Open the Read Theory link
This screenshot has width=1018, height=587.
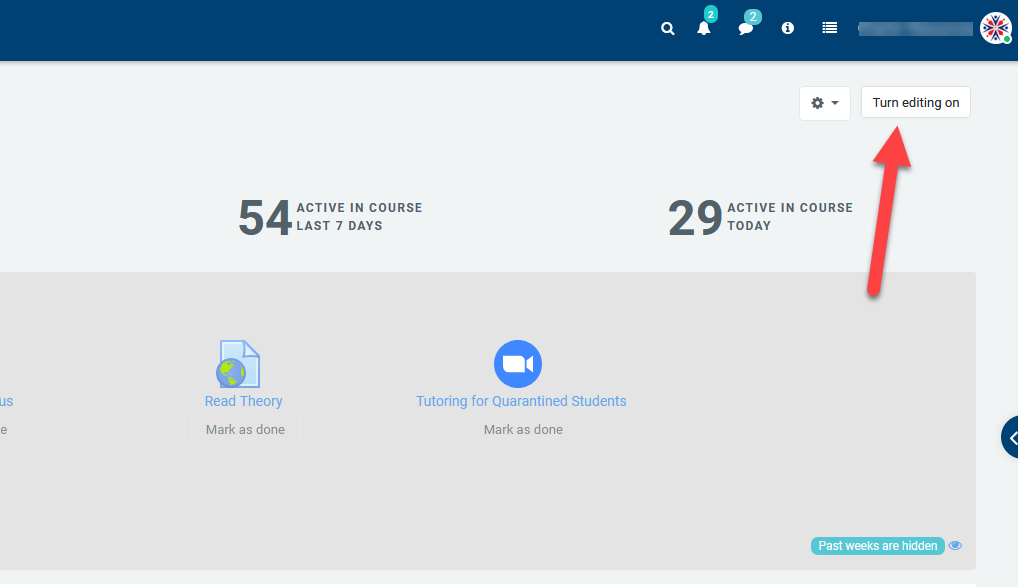click(243, 401)
